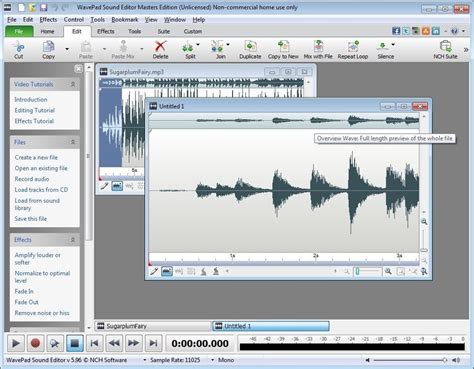474x369 pixels.
Task: Start recording with the red Record button
Action: 35,343
